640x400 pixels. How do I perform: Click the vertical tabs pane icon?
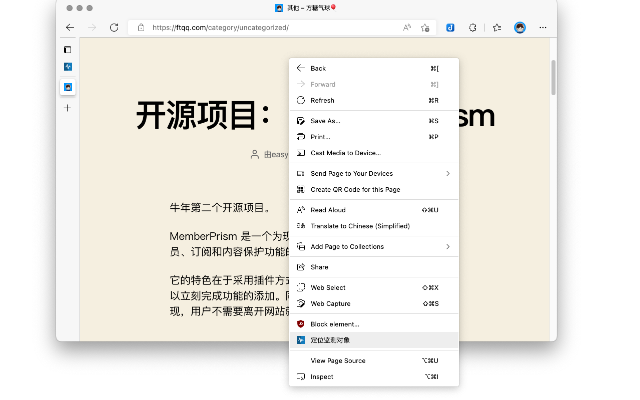68,48
